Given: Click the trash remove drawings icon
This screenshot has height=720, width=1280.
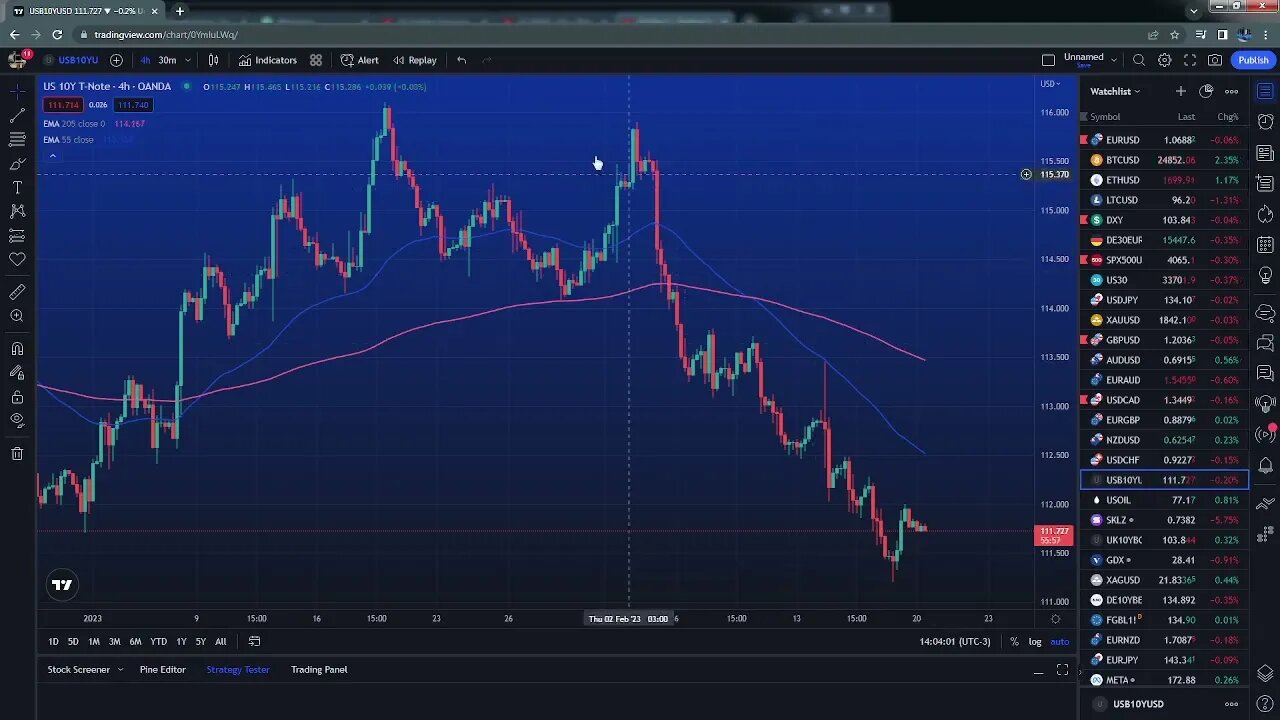Looking at the screenshot, I should click(x=17, y=454).
